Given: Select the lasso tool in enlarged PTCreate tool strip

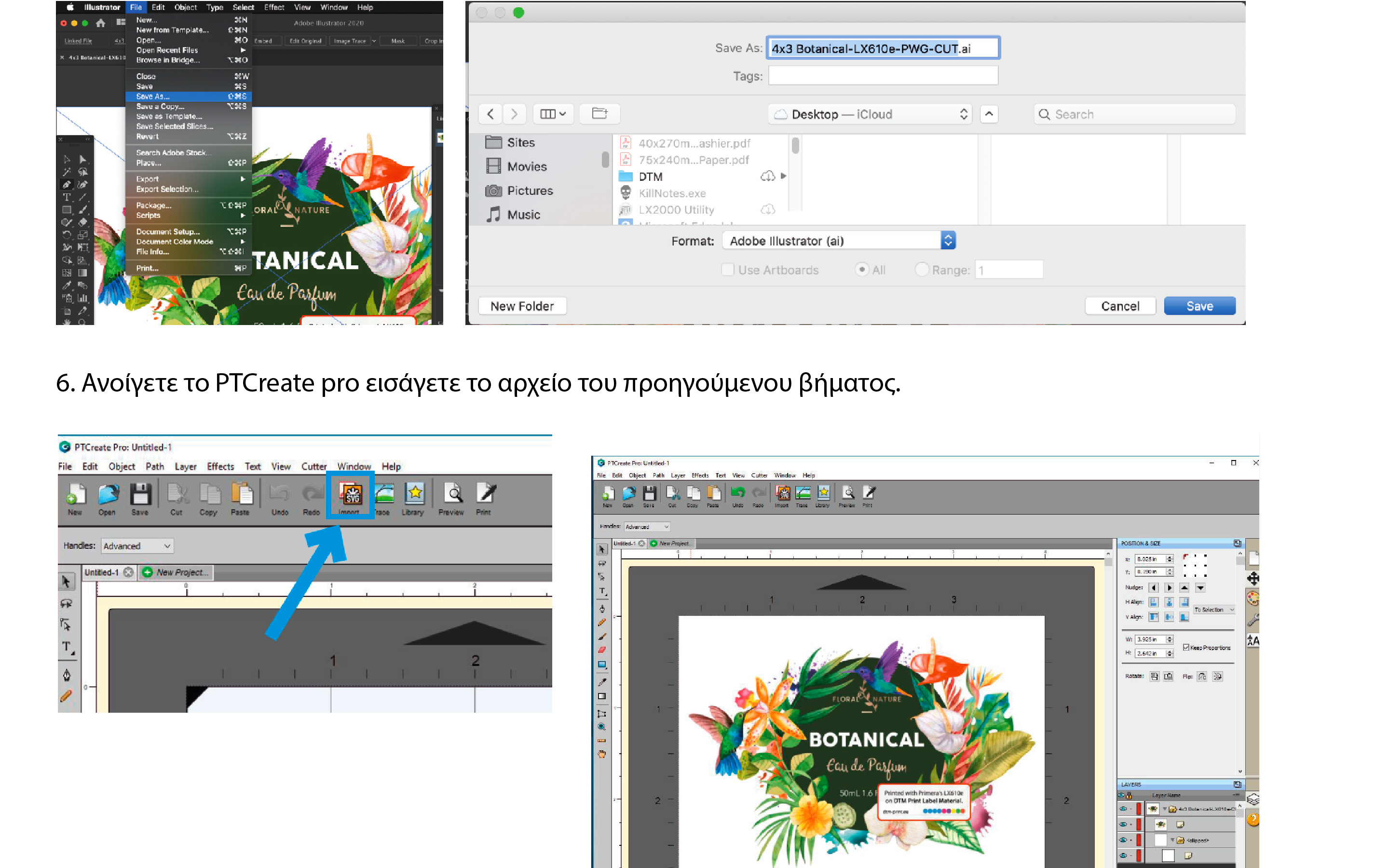Looking at the screenshot, I should 67,603.
